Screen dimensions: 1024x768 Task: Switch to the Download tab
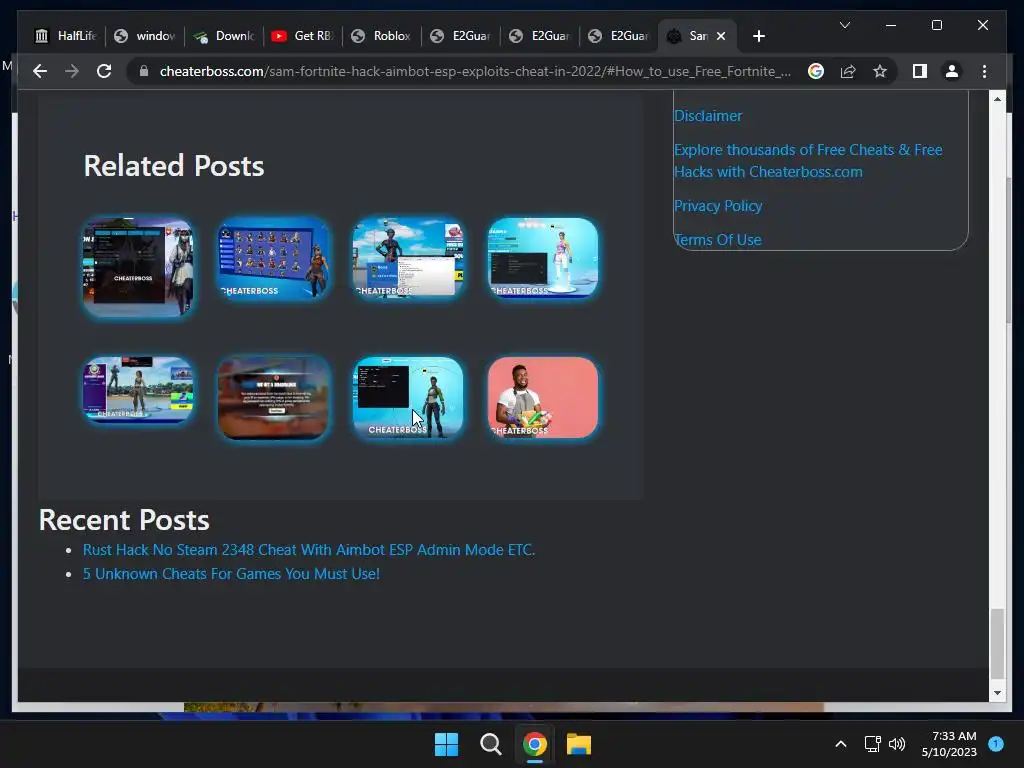click(224, 36)
